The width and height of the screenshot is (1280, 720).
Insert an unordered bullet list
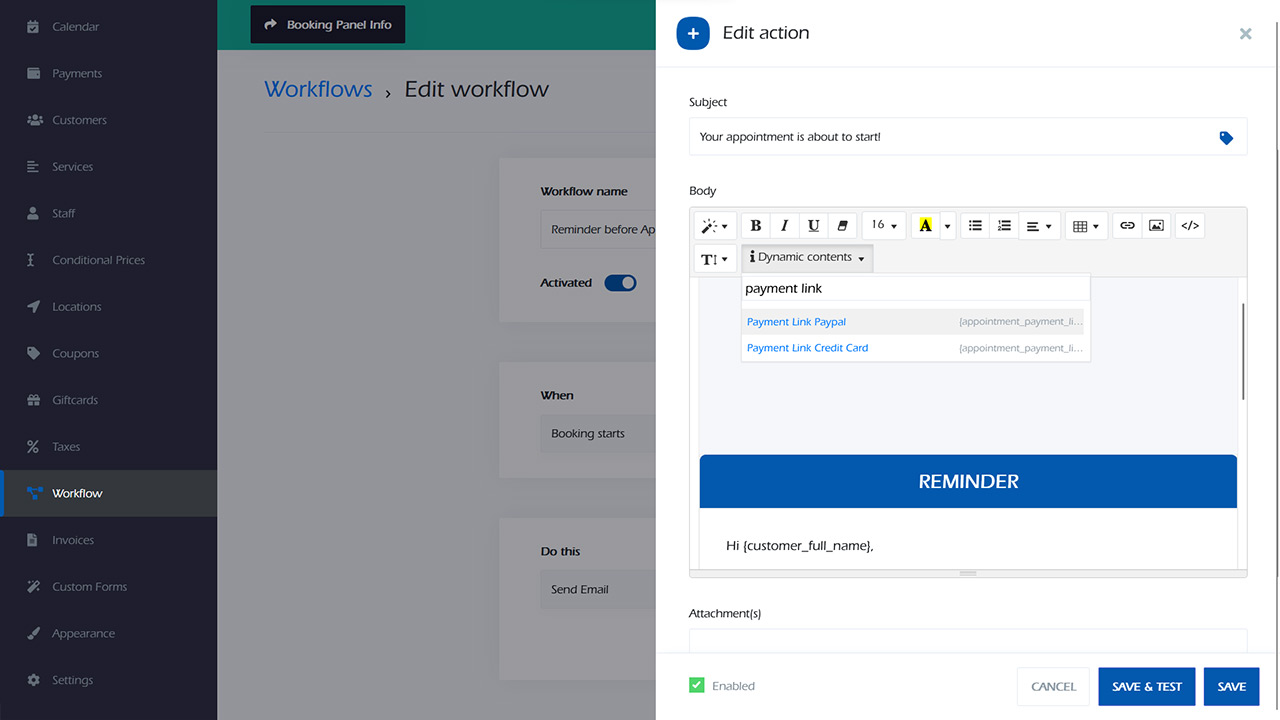tap(975, 226)
